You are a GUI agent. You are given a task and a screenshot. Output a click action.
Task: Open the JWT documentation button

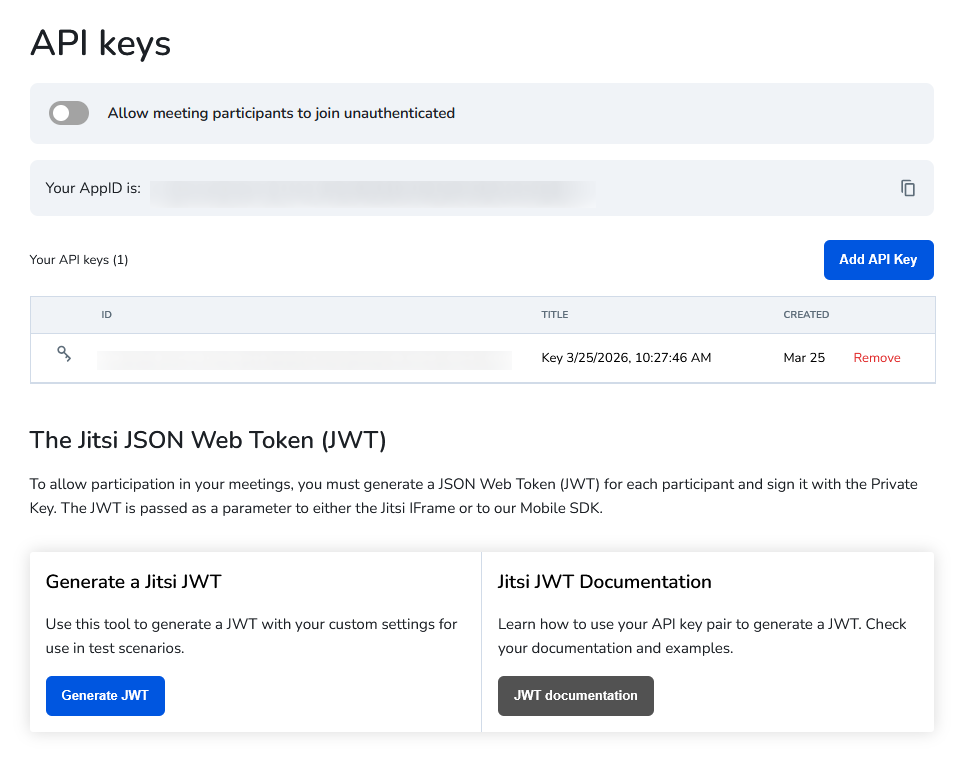pyautogui.click(x=575, y=696)
